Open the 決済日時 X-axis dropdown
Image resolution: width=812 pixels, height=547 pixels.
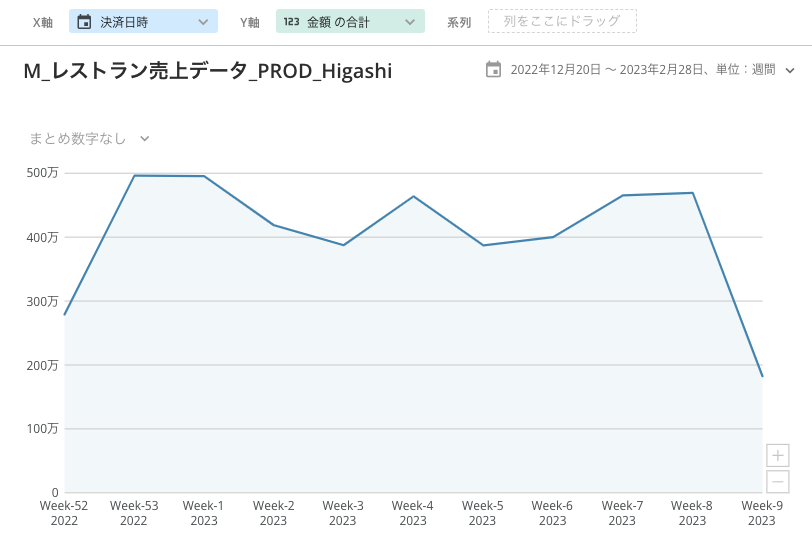pyautogui.click(x=143, y=21)
